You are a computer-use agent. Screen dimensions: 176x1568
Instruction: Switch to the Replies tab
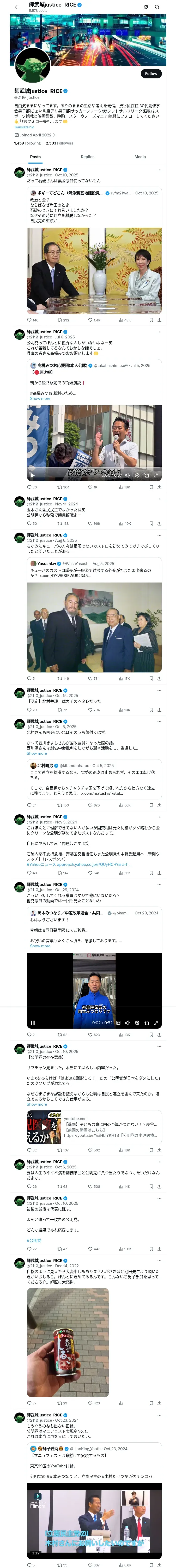[87, 157]
